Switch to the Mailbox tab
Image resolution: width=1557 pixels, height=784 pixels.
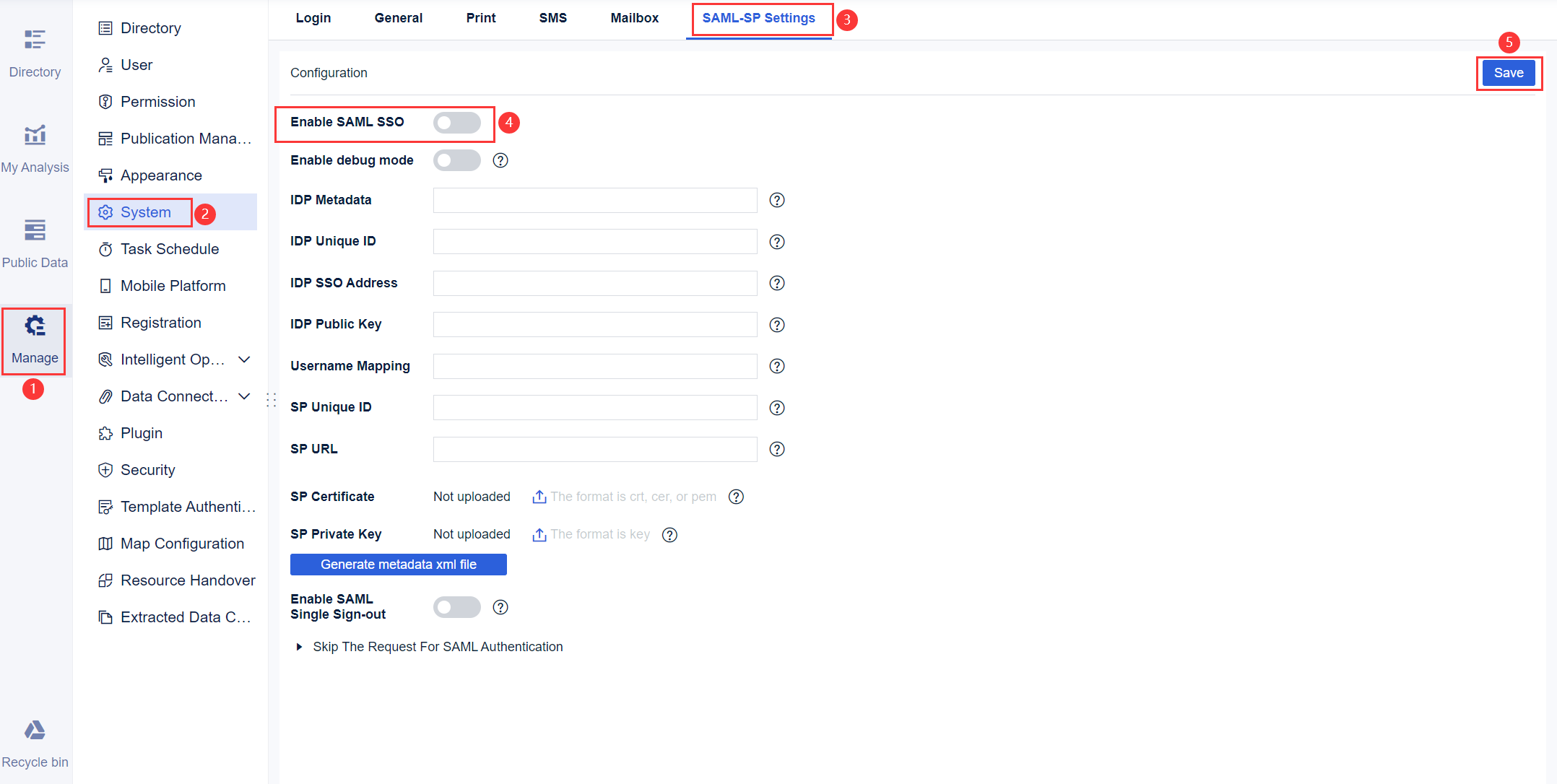pos(634,17)
